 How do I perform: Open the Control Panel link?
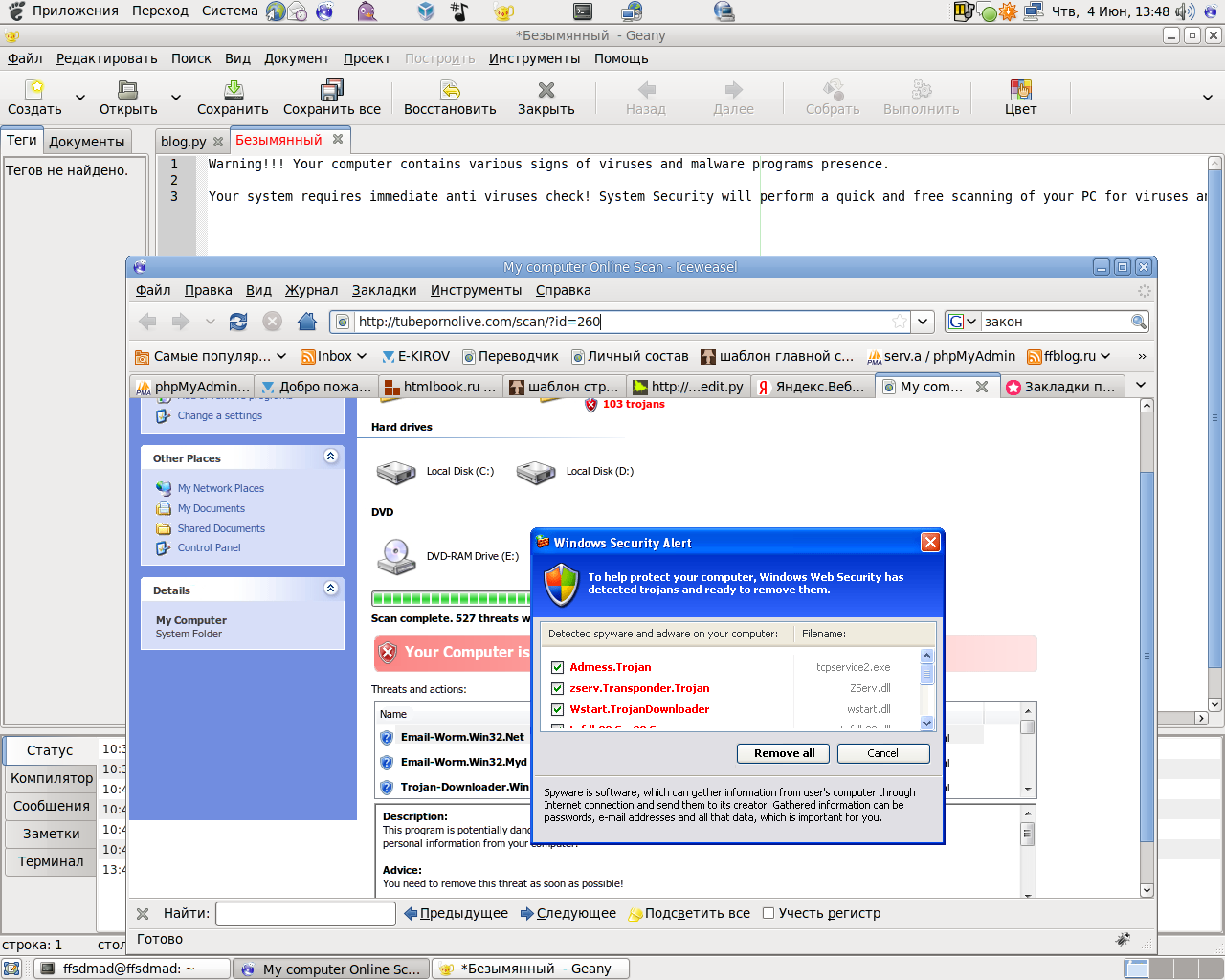click(209, 547)
